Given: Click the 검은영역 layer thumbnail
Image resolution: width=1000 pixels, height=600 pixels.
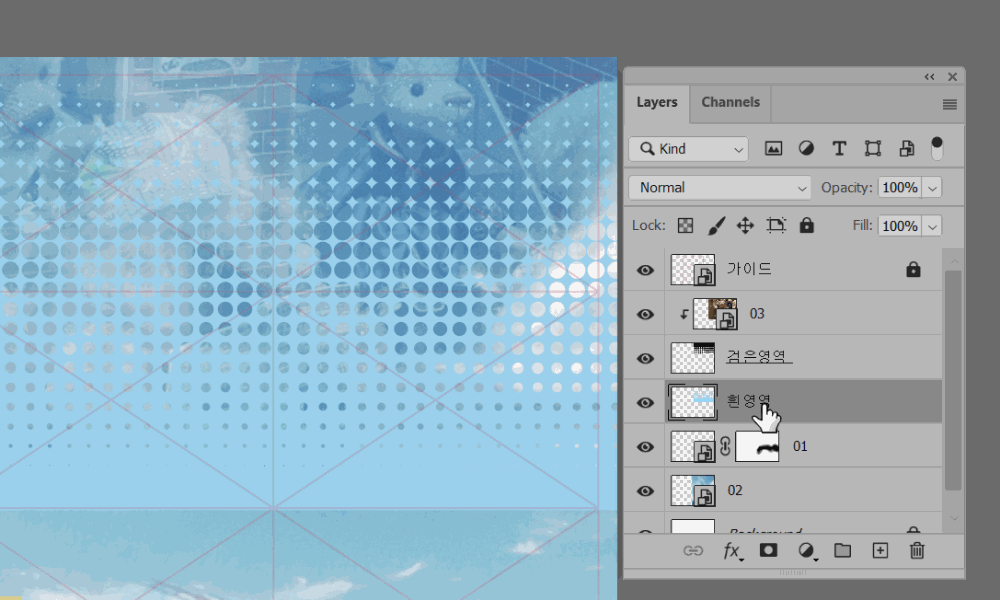Looking at the screenshot, I should click(693, 358).
